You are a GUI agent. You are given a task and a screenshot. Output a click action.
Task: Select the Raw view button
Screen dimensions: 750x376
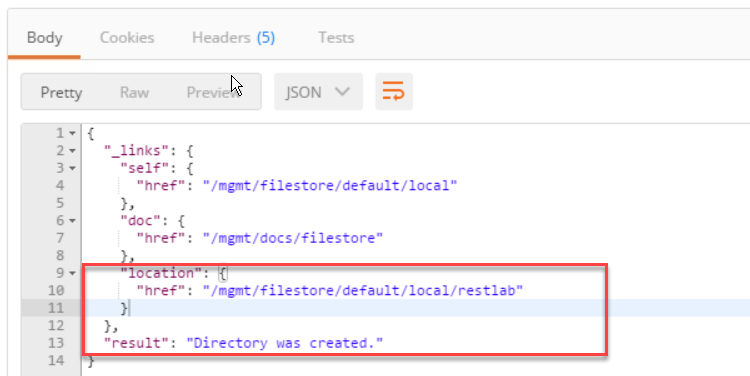click(134, 92)
